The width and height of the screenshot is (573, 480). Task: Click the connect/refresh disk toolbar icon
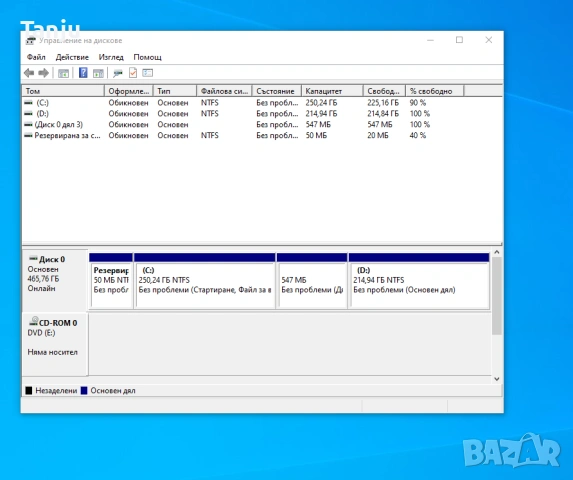coord(118,73)
